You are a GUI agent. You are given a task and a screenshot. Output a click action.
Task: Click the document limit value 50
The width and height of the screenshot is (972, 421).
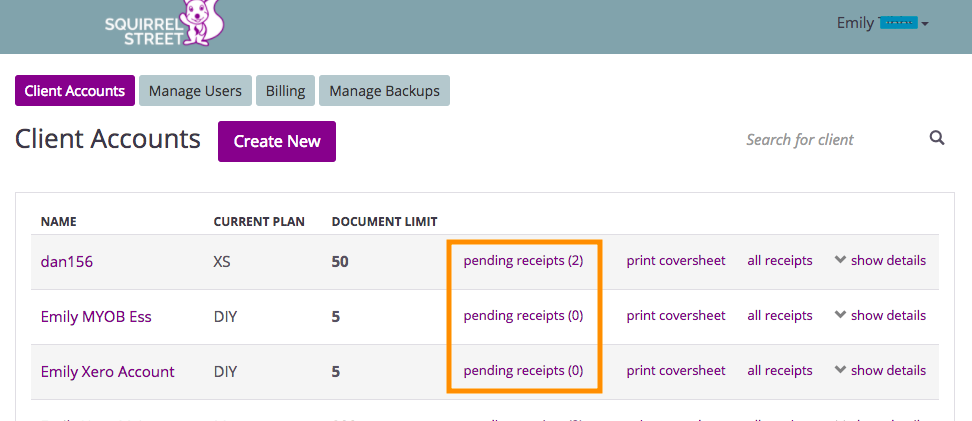coord(340,262)
